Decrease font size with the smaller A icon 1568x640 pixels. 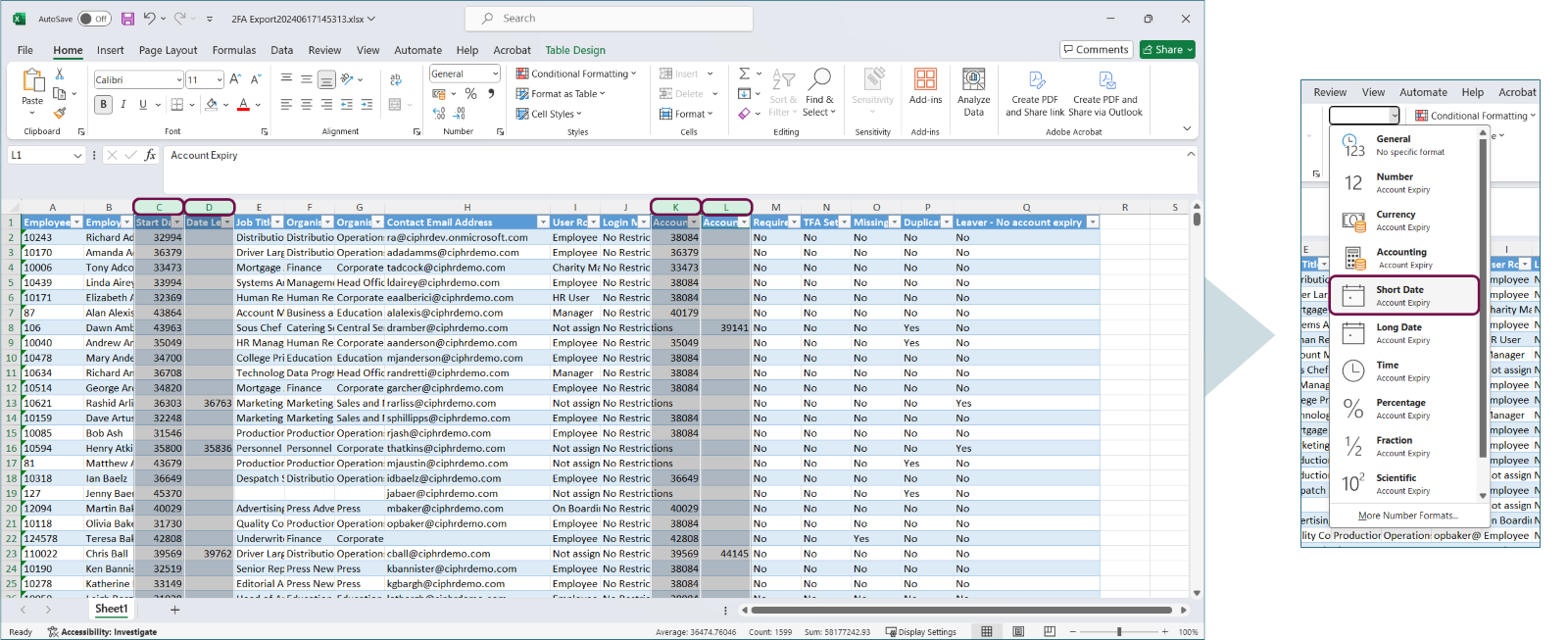click(x=256, y=79)
